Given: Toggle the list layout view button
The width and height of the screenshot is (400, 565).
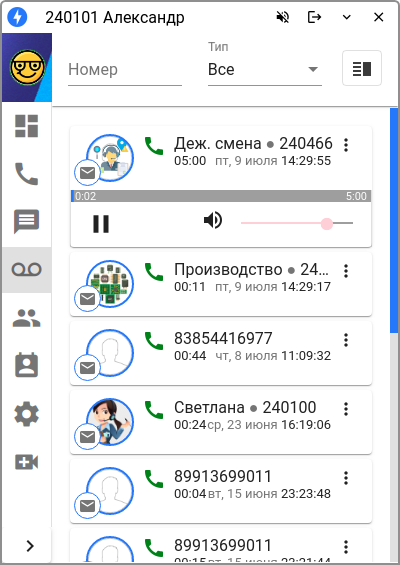Looking at the screenshot, I should (361, 68).
